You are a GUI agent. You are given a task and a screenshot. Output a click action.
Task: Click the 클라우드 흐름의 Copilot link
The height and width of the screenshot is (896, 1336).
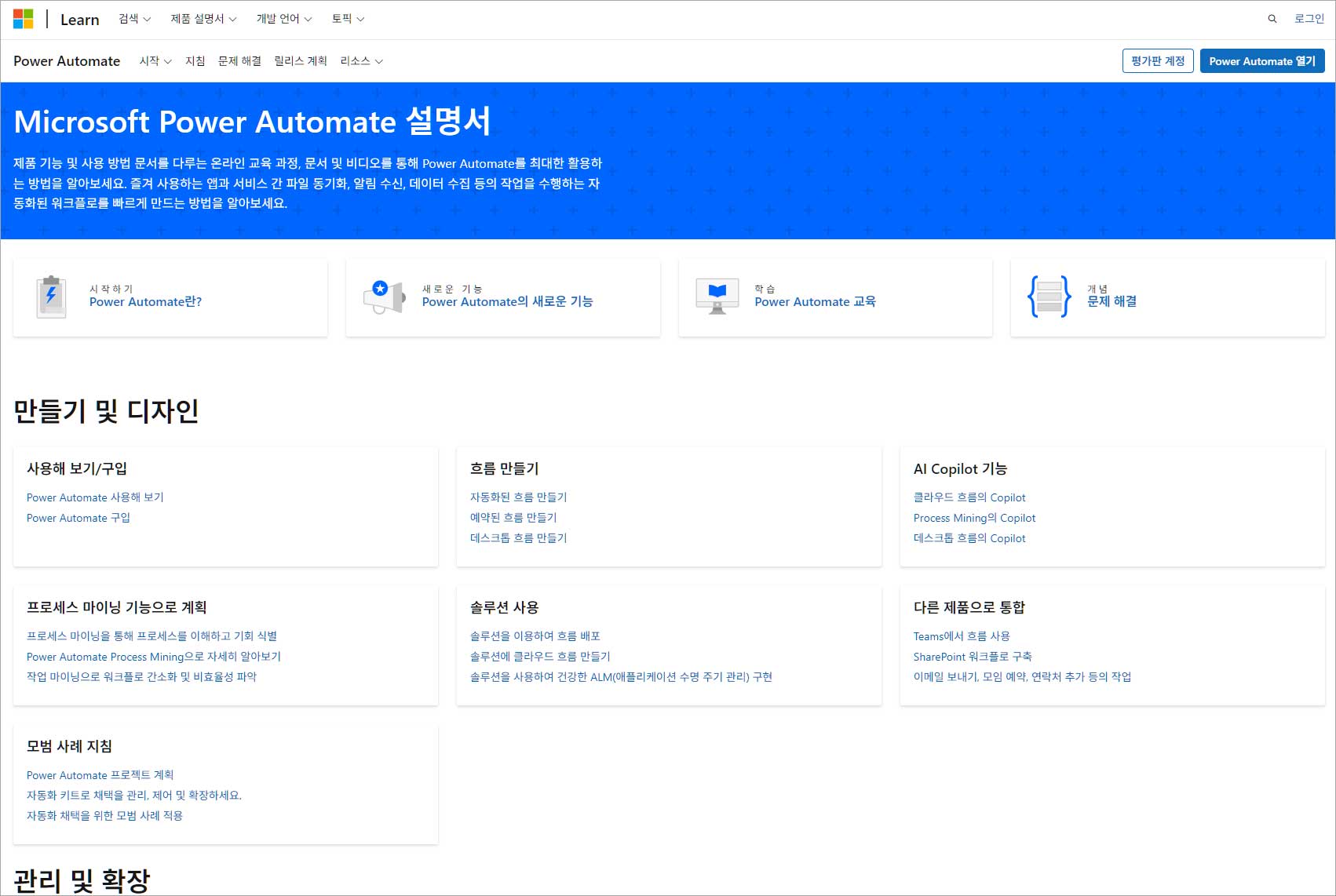969,497
